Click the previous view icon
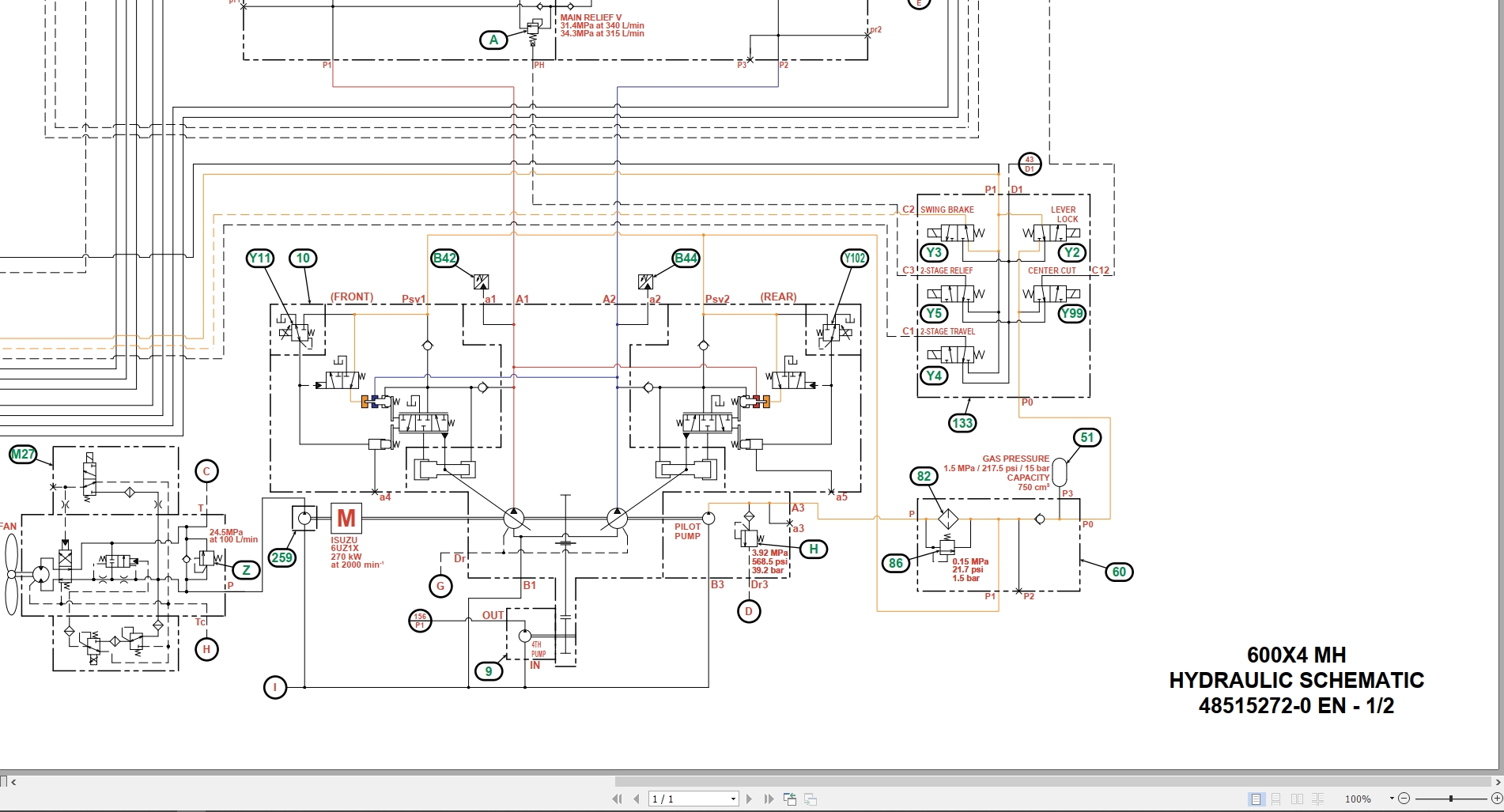1504x812 pixels. click(x=790, y=799)
